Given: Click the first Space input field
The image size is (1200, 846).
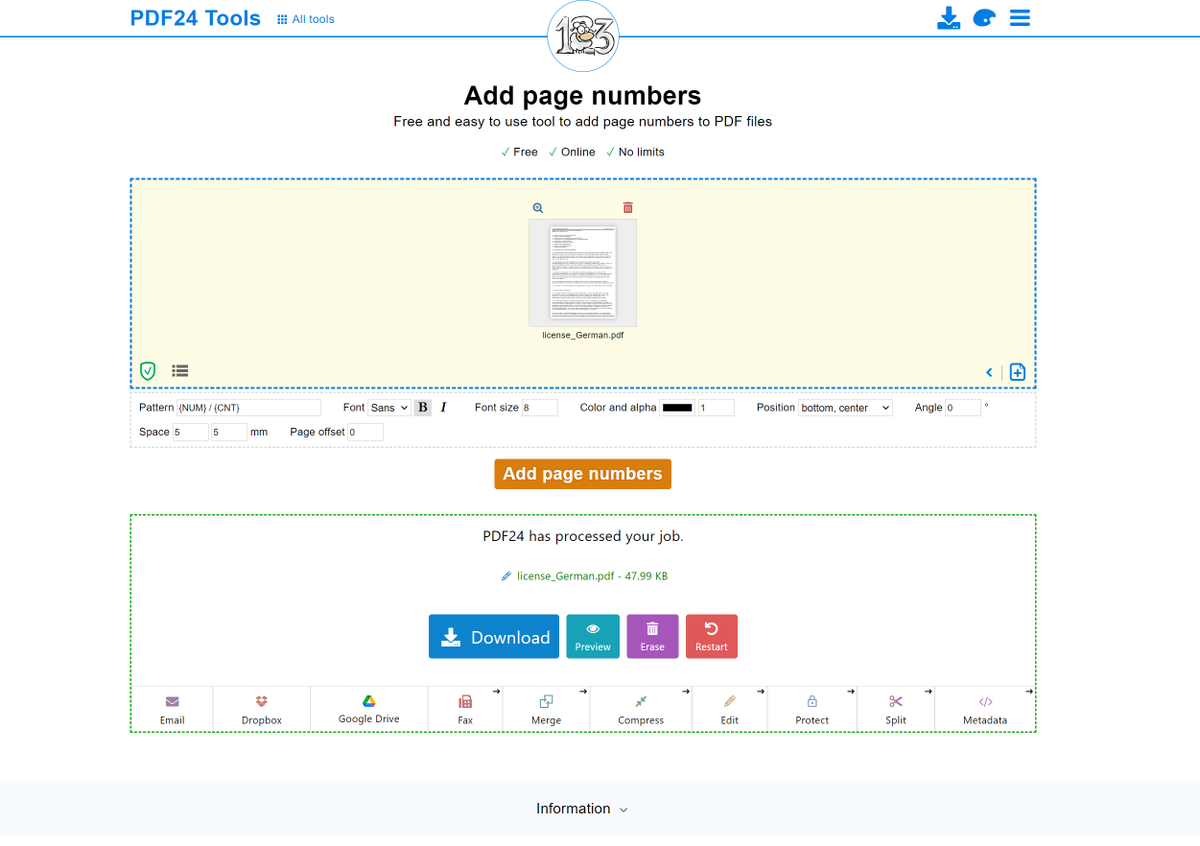Looking at the screenshot, I should tap(190, 432).
